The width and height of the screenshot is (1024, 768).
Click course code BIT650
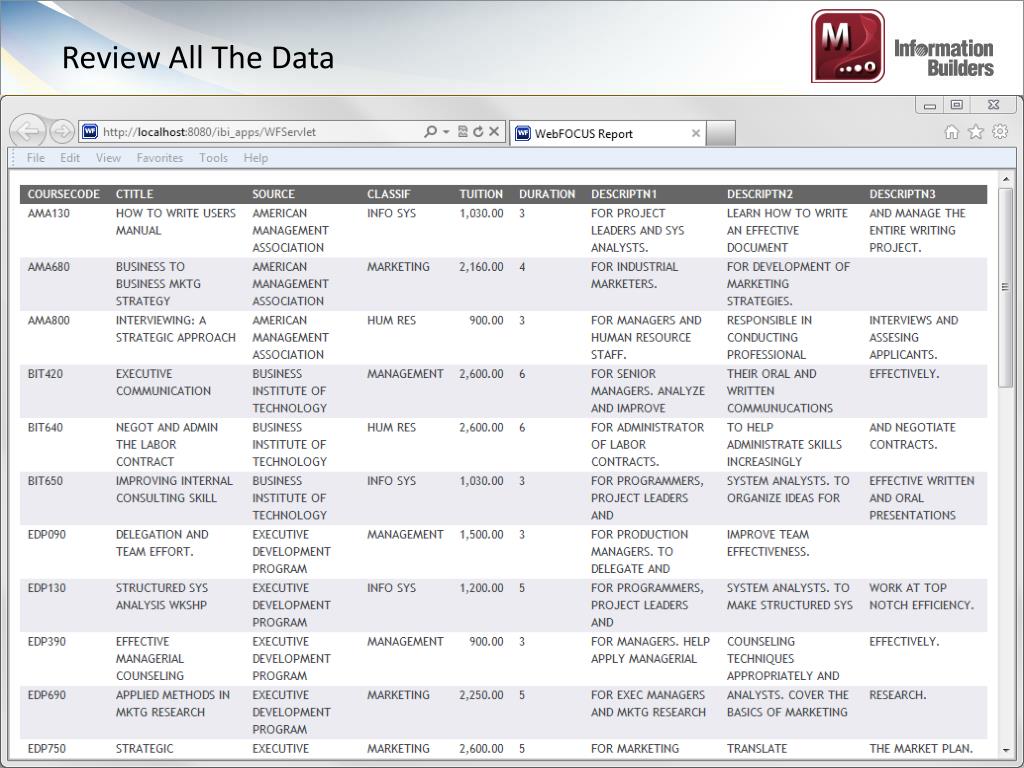tap(45, 481)
